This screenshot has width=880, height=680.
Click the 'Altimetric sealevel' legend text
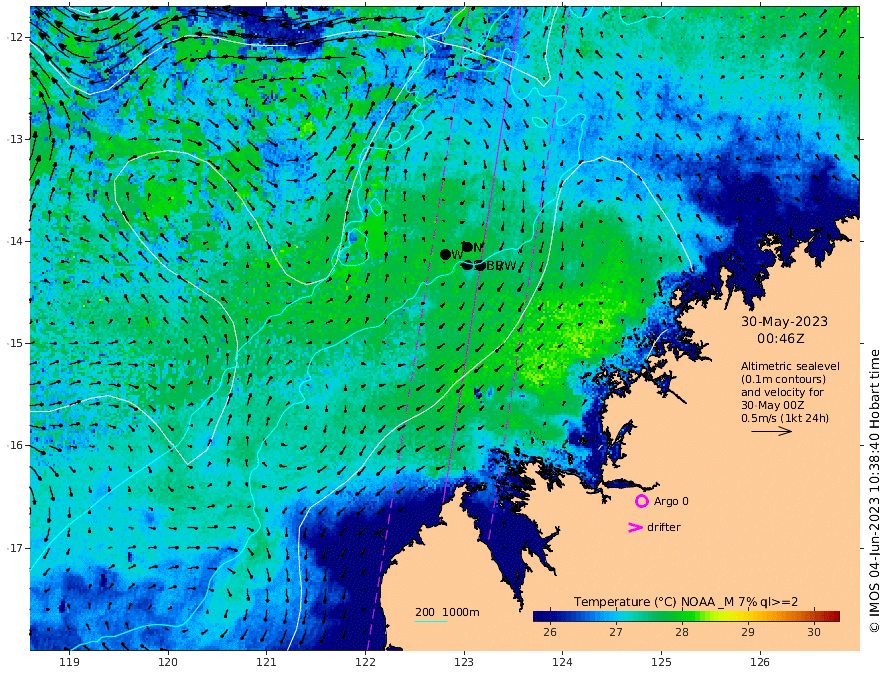point(790,366)
